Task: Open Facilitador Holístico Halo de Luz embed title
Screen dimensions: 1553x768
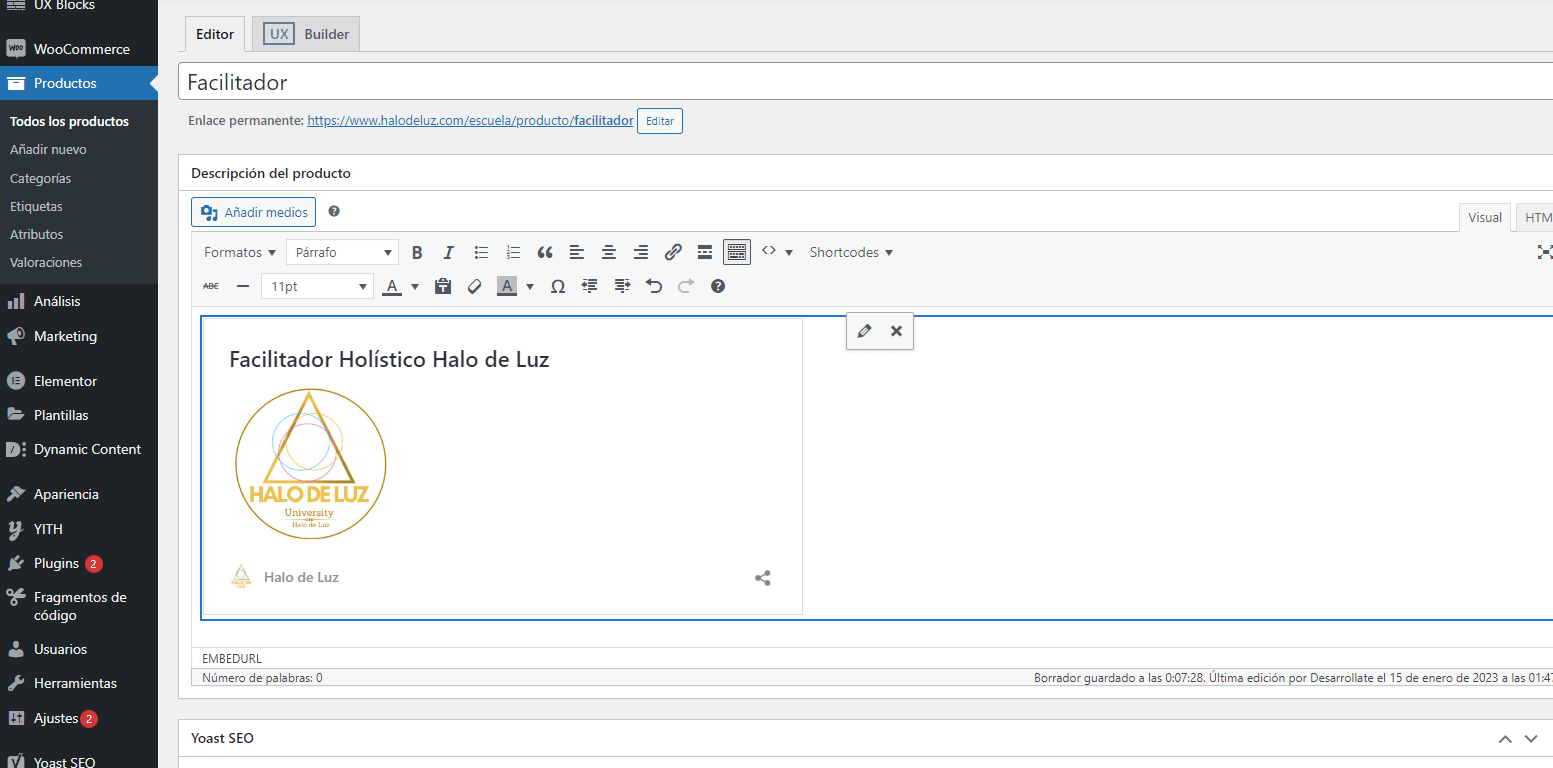Action: click(389, 360)
